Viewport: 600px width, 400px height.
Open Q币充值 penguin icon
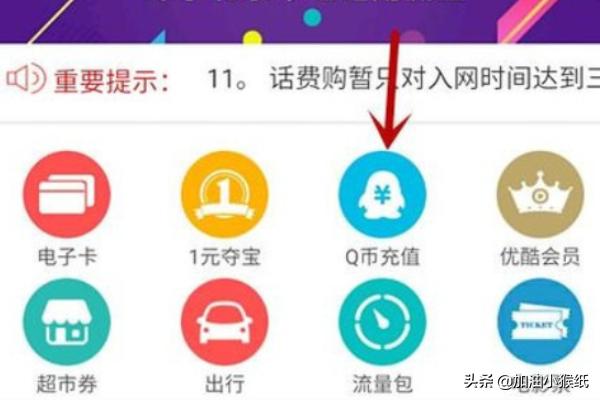click(x=382, y=194)
